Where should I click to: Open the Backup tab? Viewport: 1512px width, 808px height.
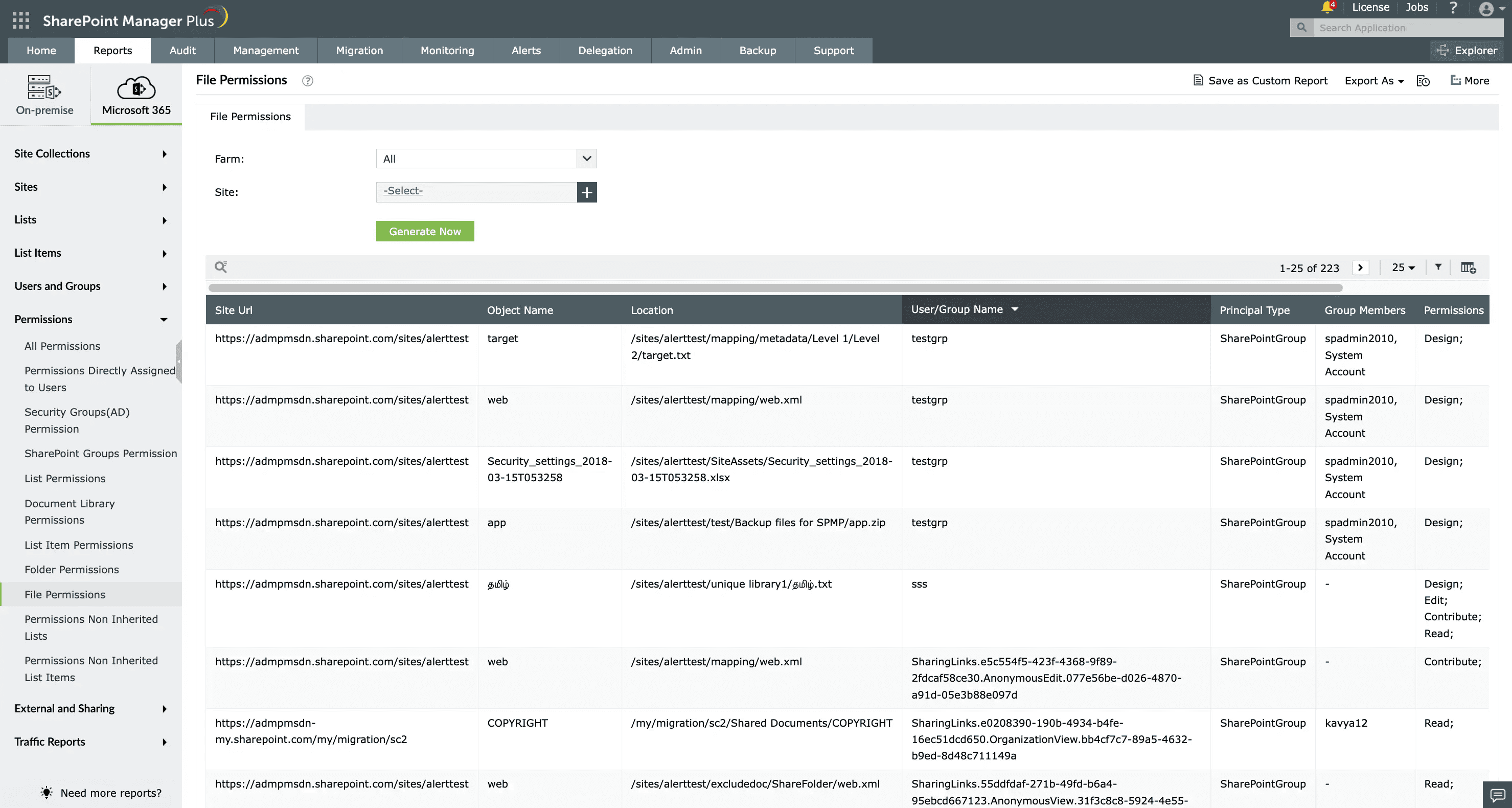click(x=758, y=51)
